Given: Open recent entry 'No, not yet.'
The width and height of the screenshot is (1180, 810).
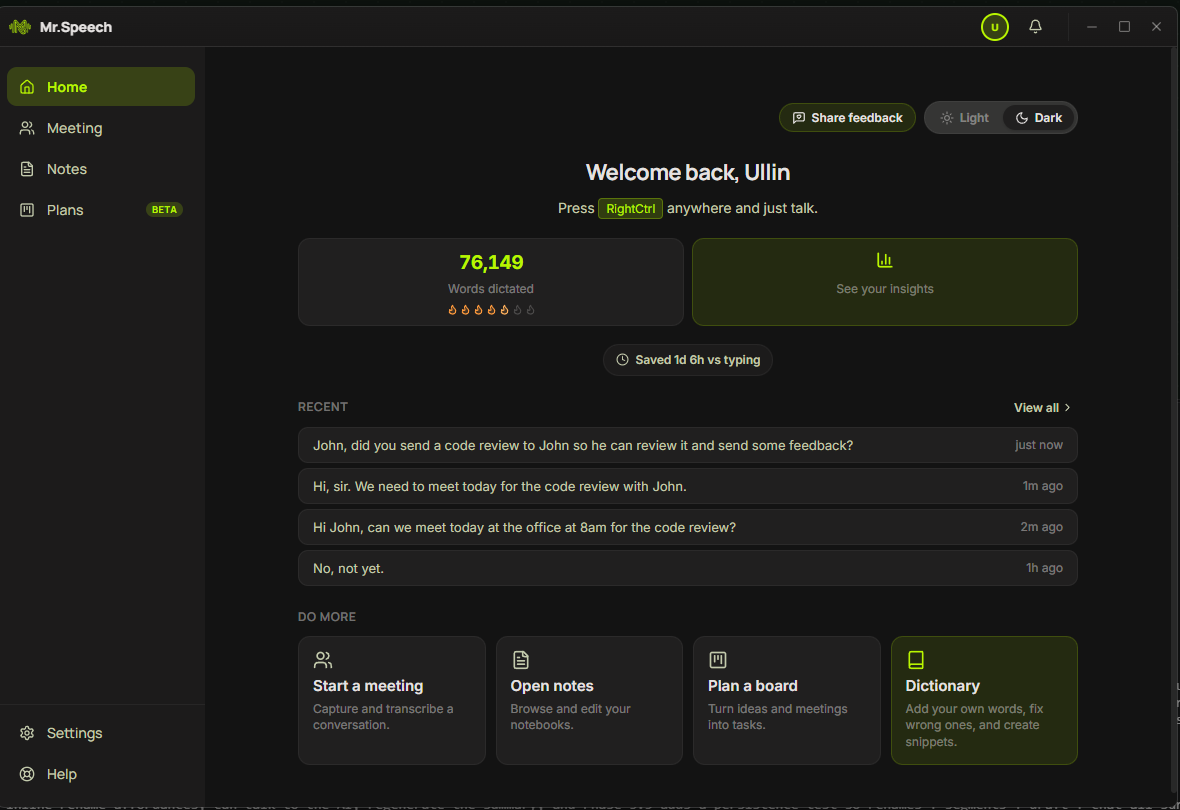Looking at the screenshot, I should 688,568.
